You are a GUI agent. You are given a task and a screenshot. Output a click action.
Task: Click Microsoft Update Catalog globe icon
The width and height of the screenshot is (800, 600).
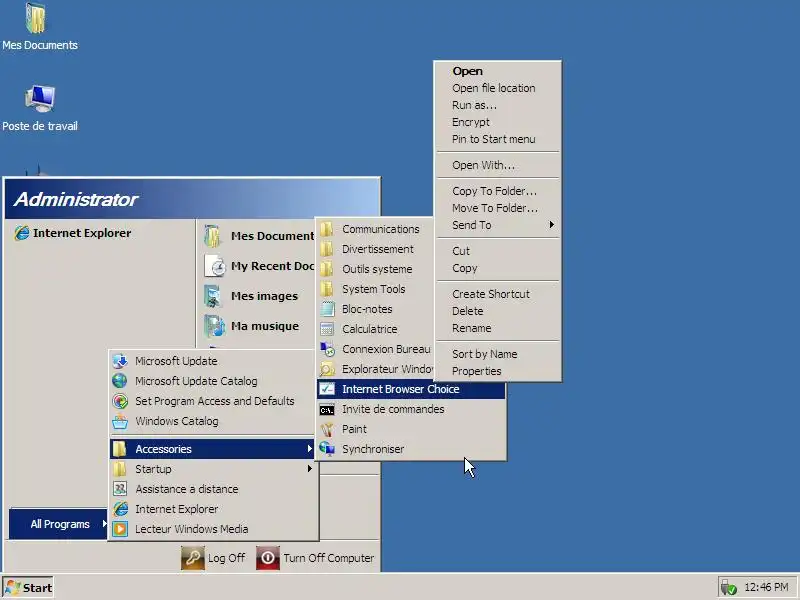(120, 381)
